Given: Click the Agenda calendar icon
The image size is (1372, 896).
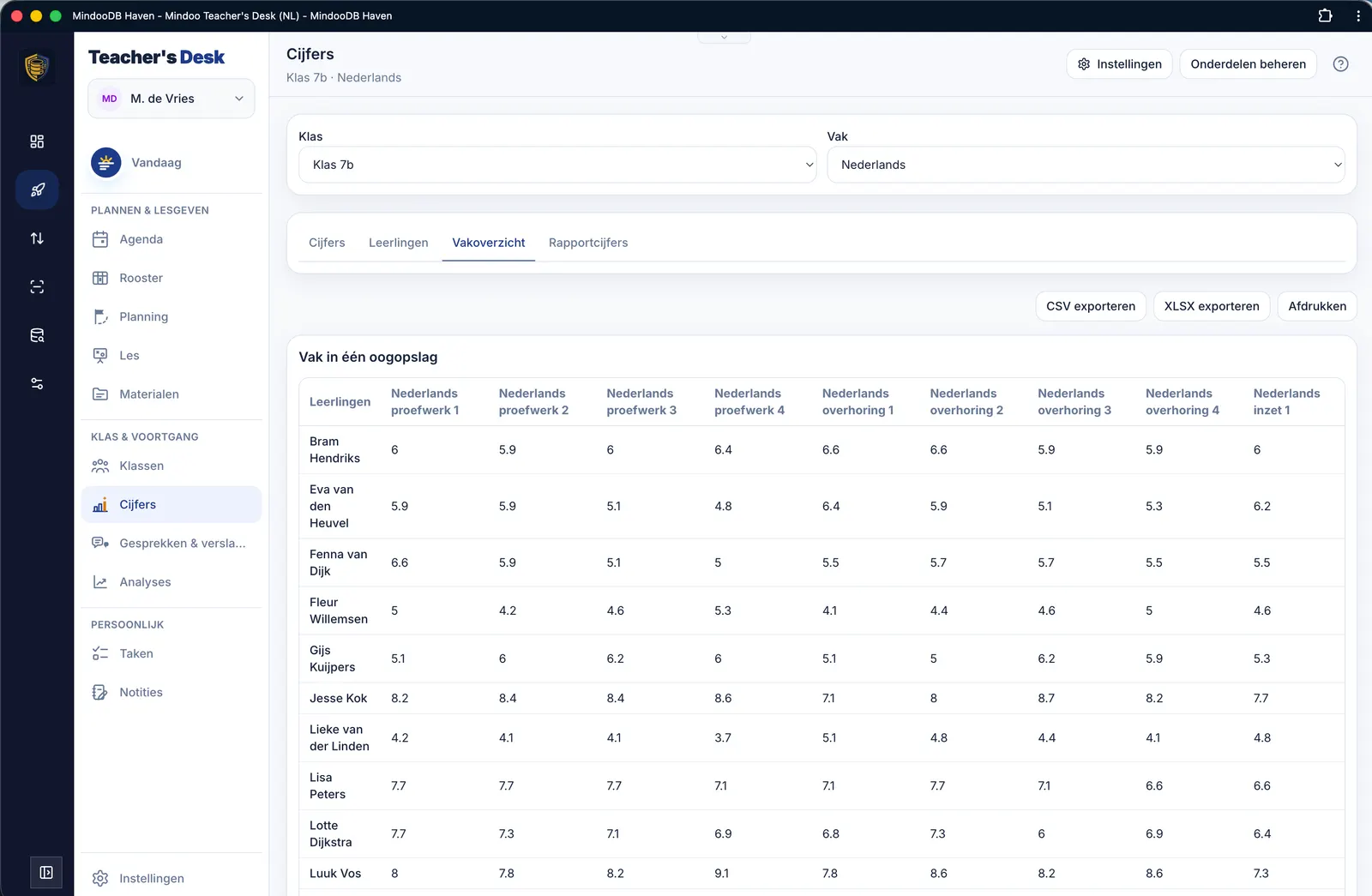Looking at the screenshot, I should [x=100, y=239].
